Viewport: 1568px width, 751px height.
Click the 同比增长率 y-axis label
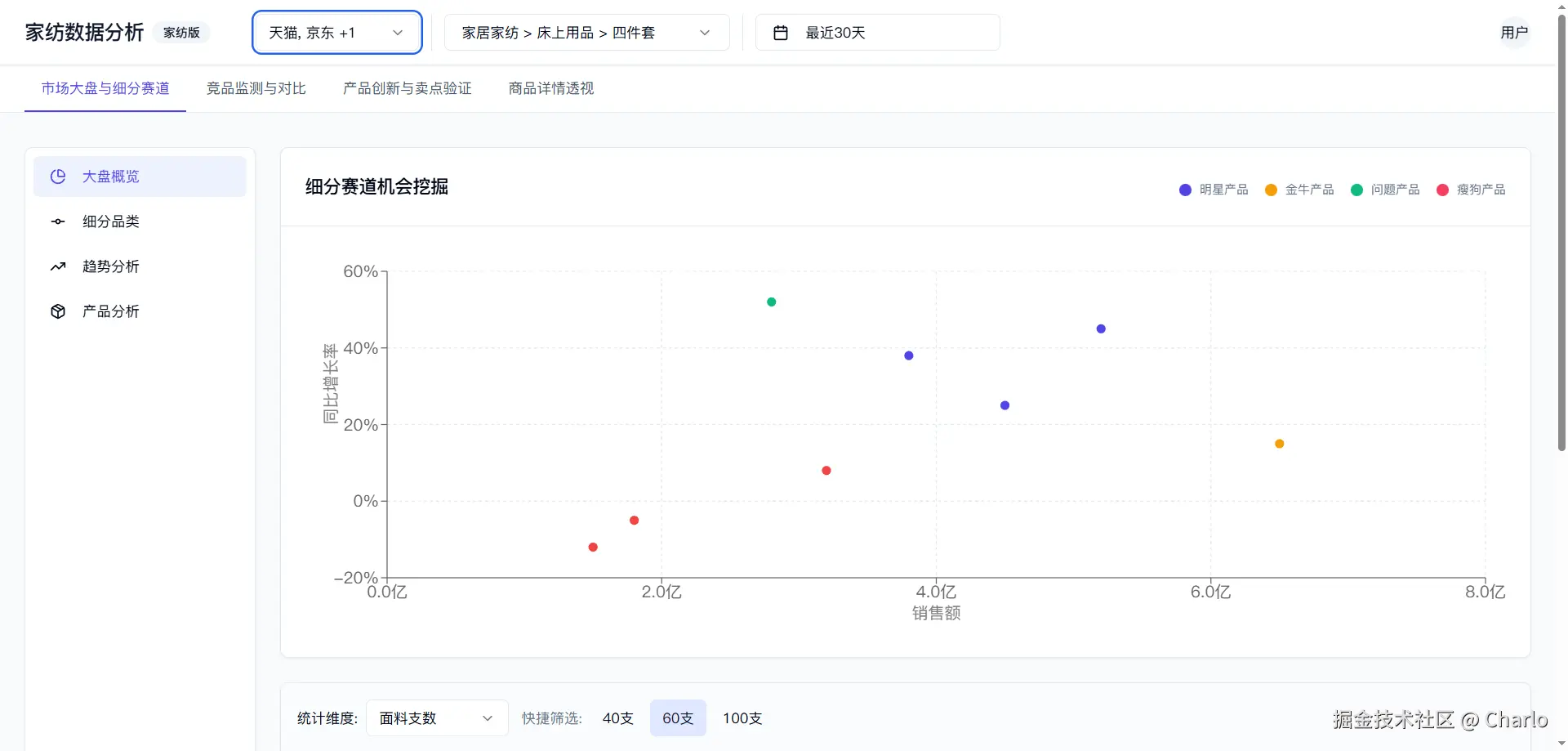tap(331, 384)
